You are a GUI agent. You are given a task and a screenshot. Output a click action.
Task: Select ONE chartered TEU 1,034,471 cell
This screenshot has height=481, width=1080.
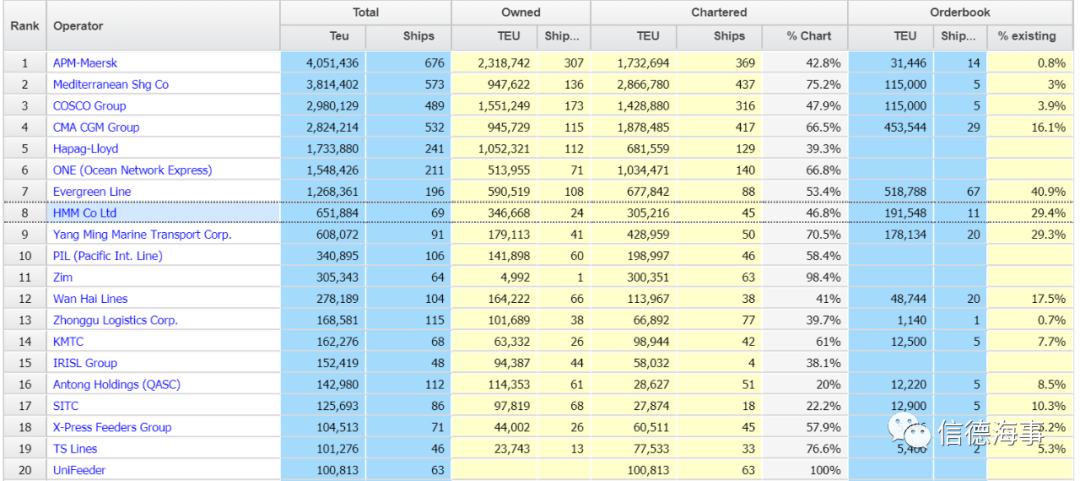634,170
